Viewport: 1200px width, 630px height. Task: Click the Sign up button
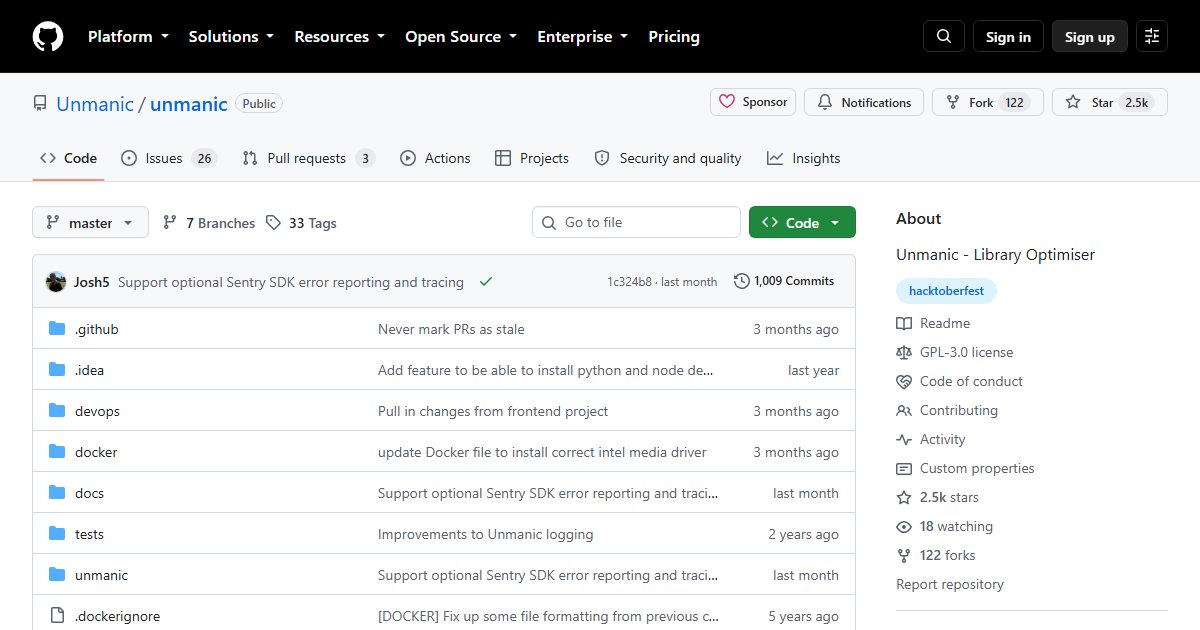1090,37
